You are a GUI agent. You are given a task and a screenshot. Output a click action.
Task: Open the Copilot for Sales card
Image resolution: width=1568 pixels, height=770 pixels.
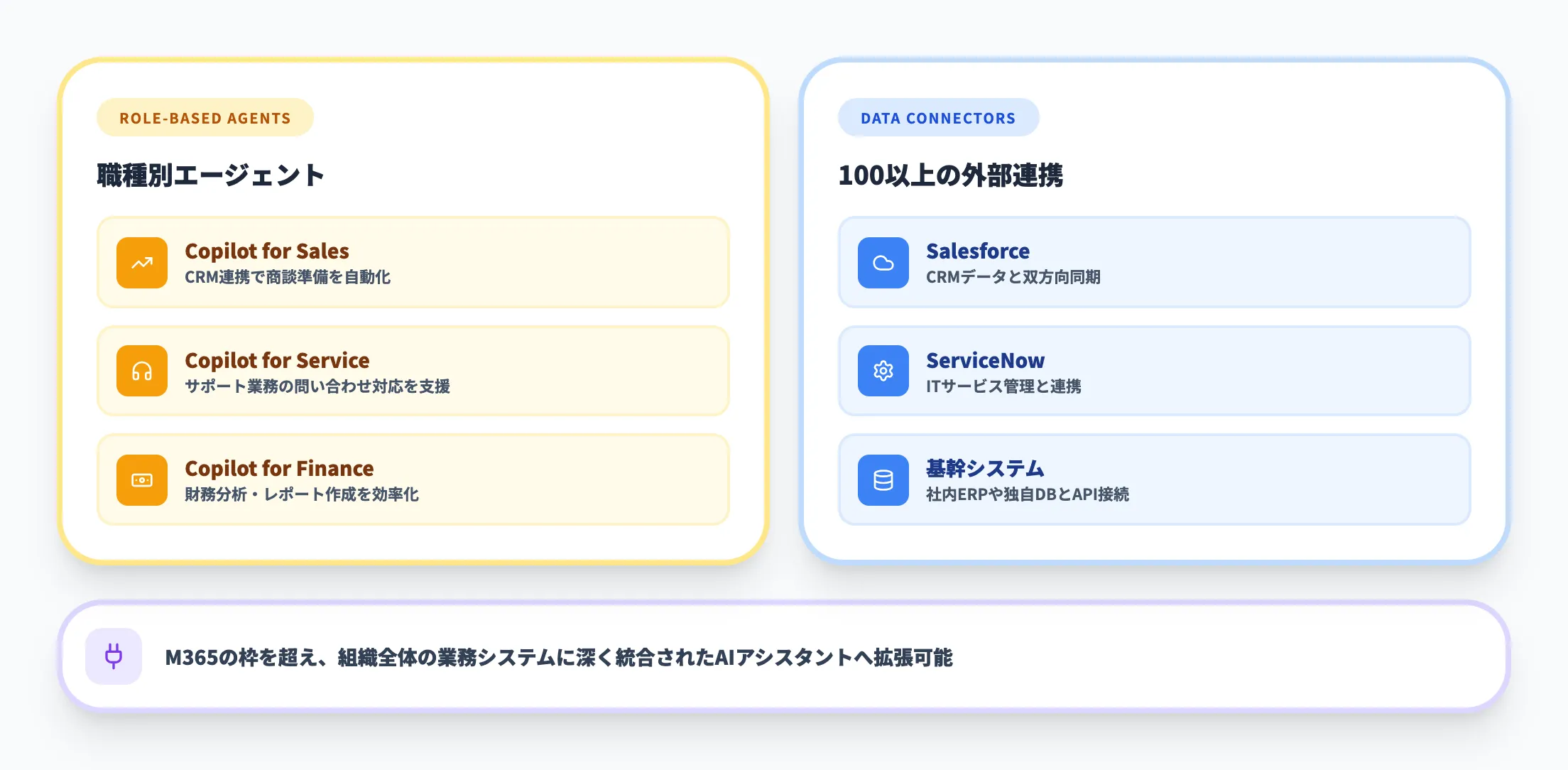tap(413, 263)
